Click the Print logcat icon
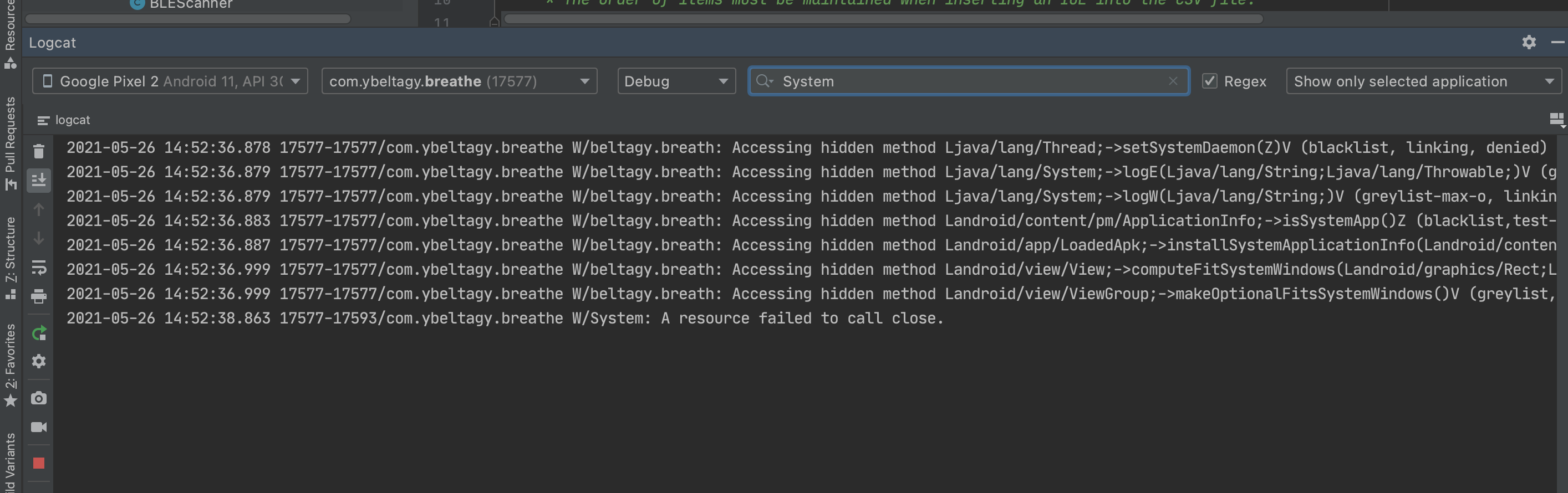This screenshot has height=493, width=1568. pyautogui.click(x=39, y=297)
